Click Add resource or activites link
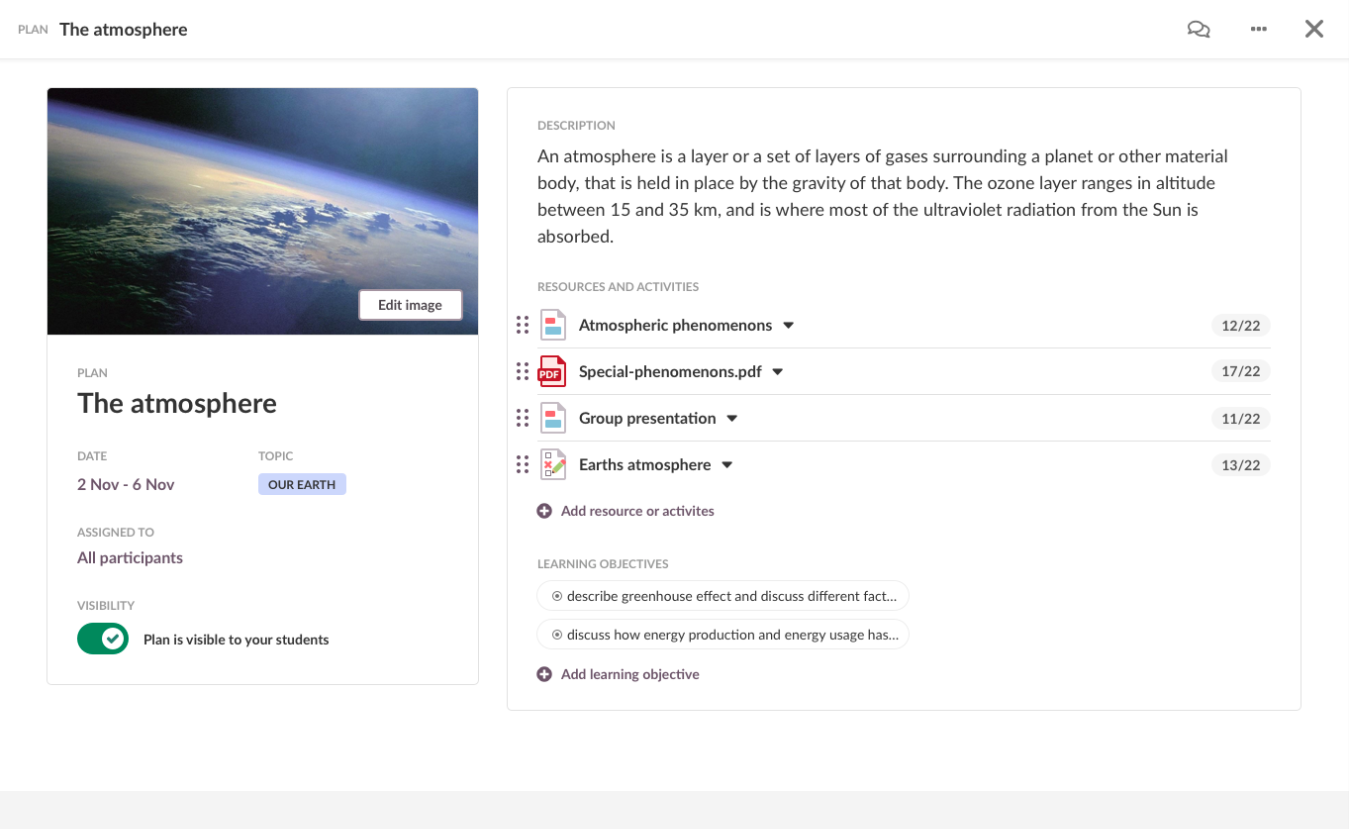The width and height of the screenshot is (1349, 829). click(637, 511)
